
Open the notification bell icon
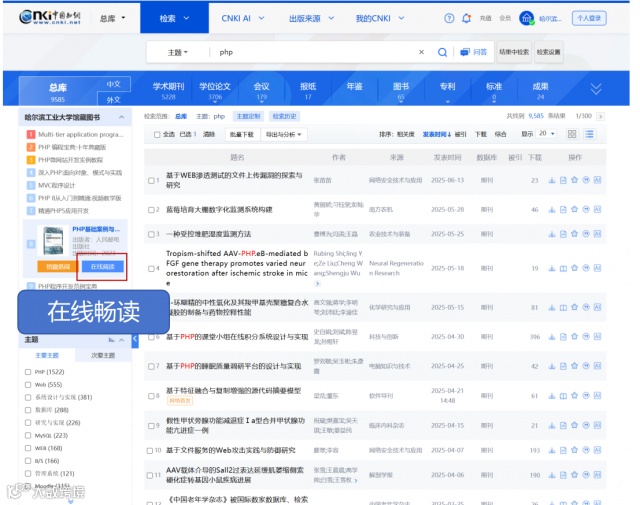tap(466, 18)
